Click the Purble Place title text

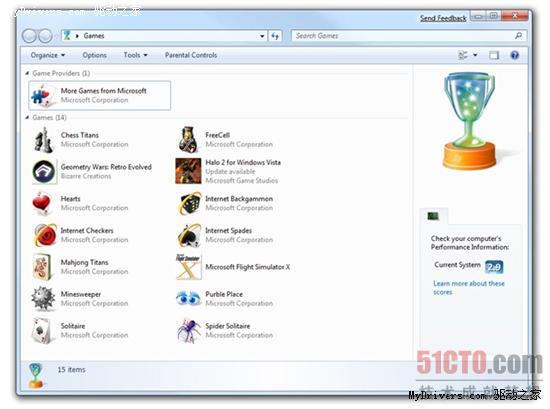pyautogui.click(x=224, y=294)
